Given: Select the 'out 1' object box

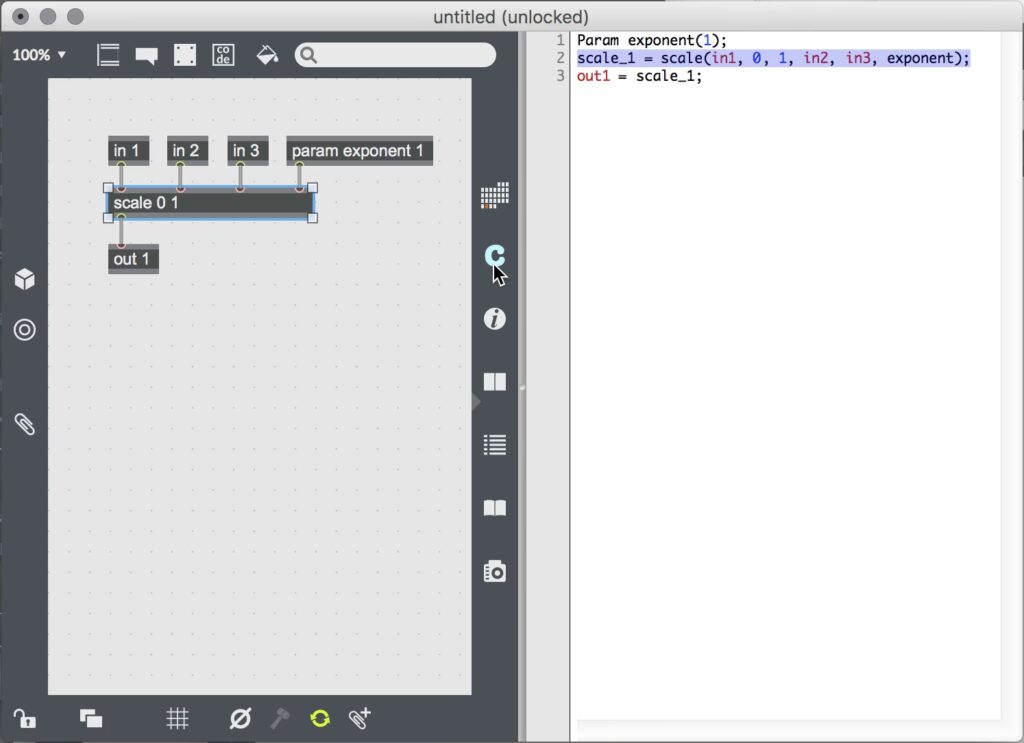Looking at the screenshot, I should click(x=132, y=259).
